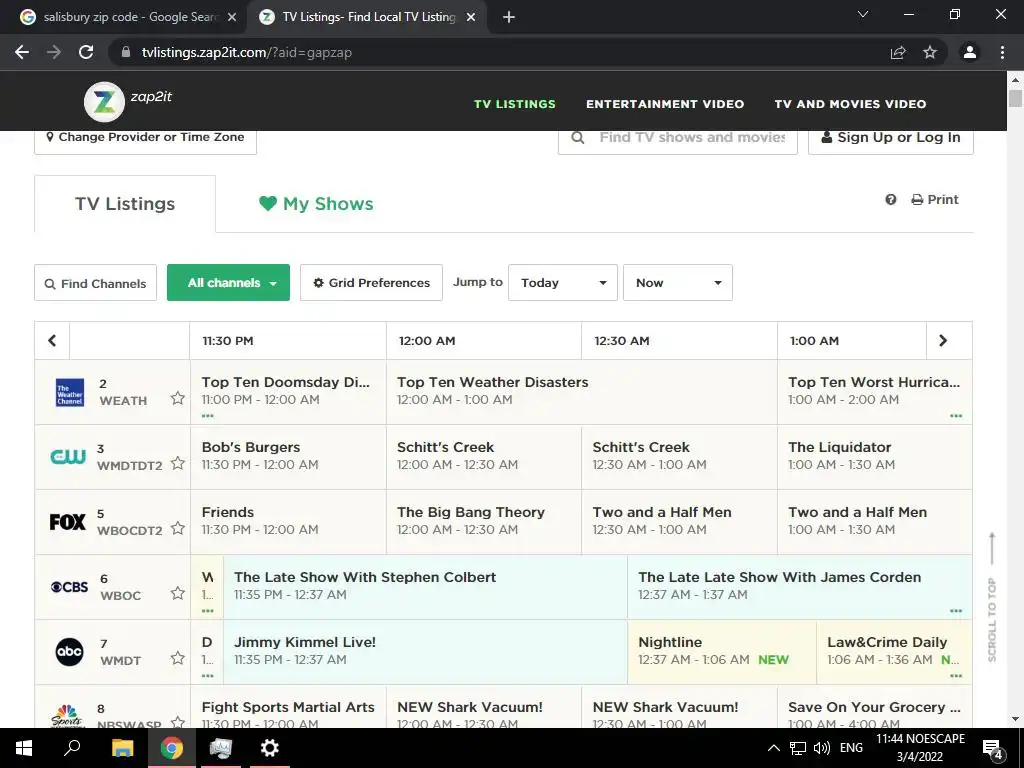
Task: Click the browser forward arrow
Action: point(54,52)
